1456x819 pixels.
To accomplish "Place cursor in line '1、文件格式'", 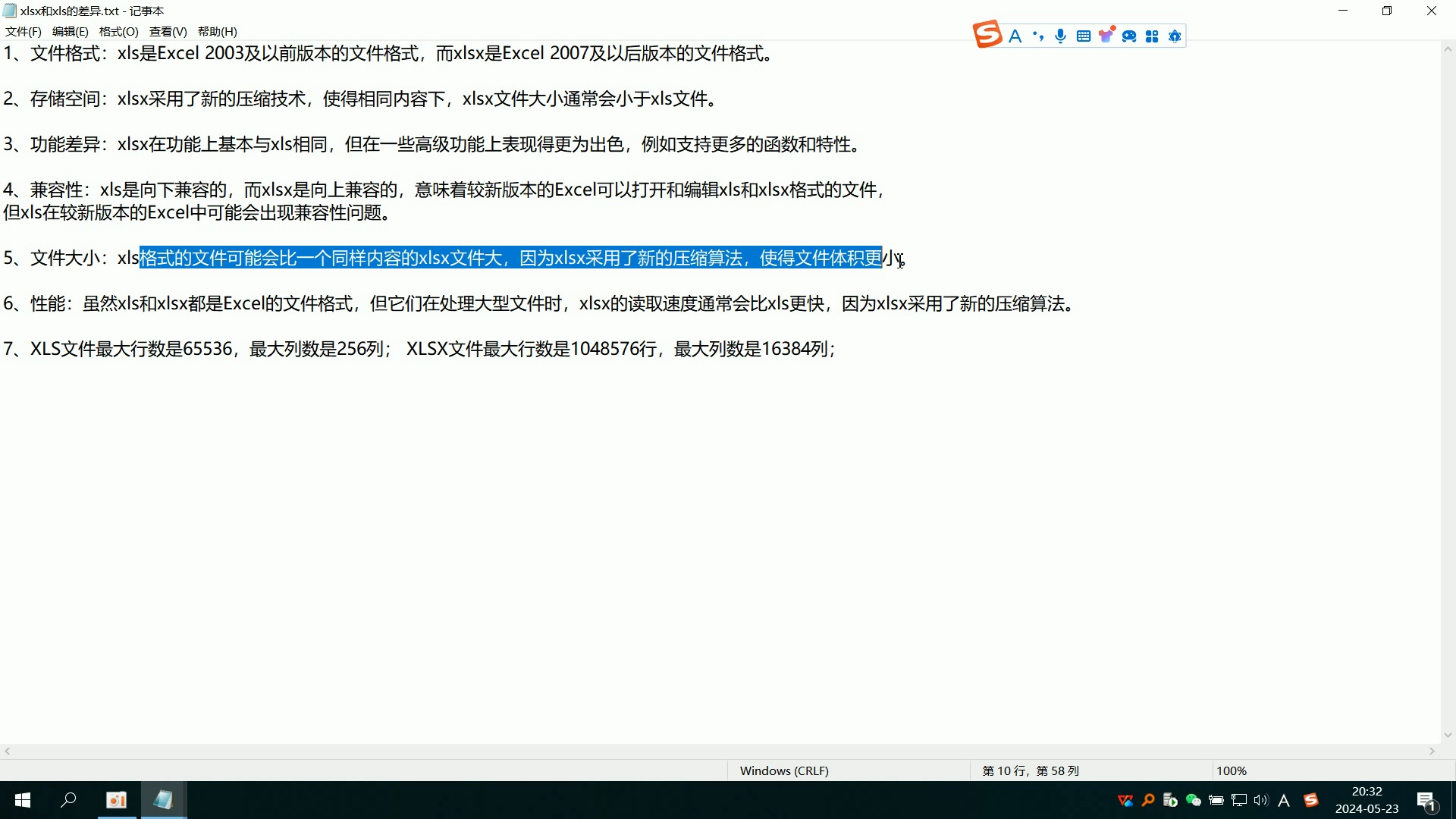I will (x=390, y=54).
